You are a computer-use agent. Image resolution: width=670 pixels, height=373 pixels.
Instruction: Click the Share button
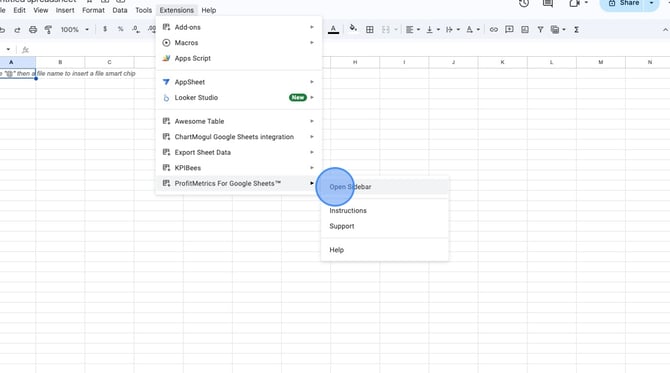tap(623, 3)
